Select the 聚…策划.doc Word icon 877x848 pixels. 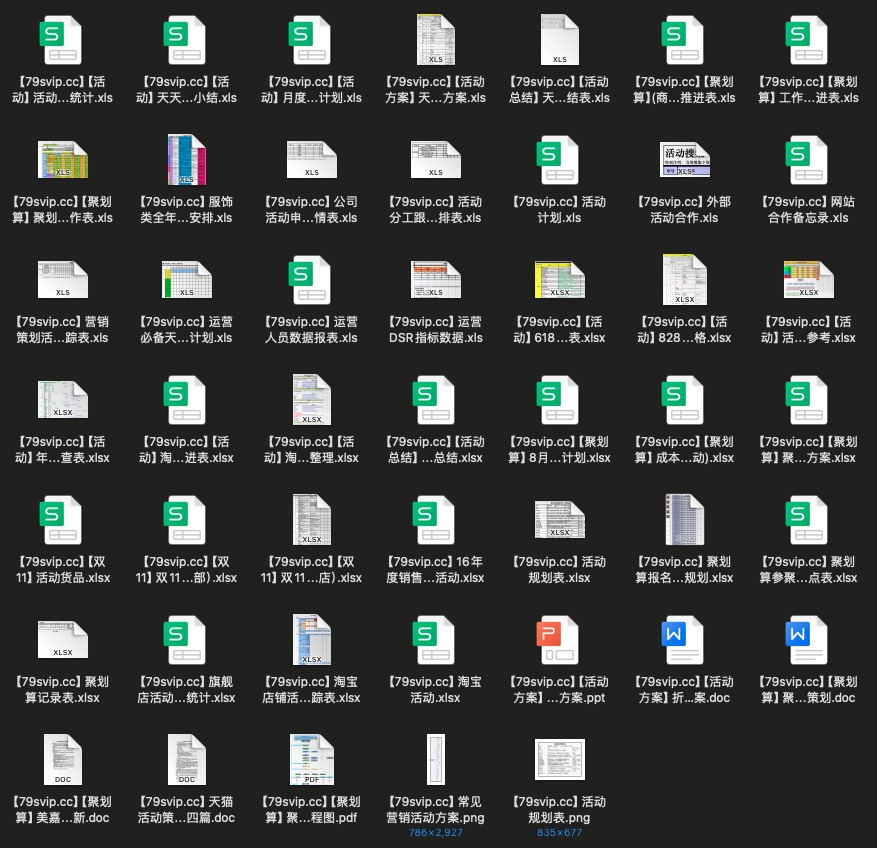point(808,639)
